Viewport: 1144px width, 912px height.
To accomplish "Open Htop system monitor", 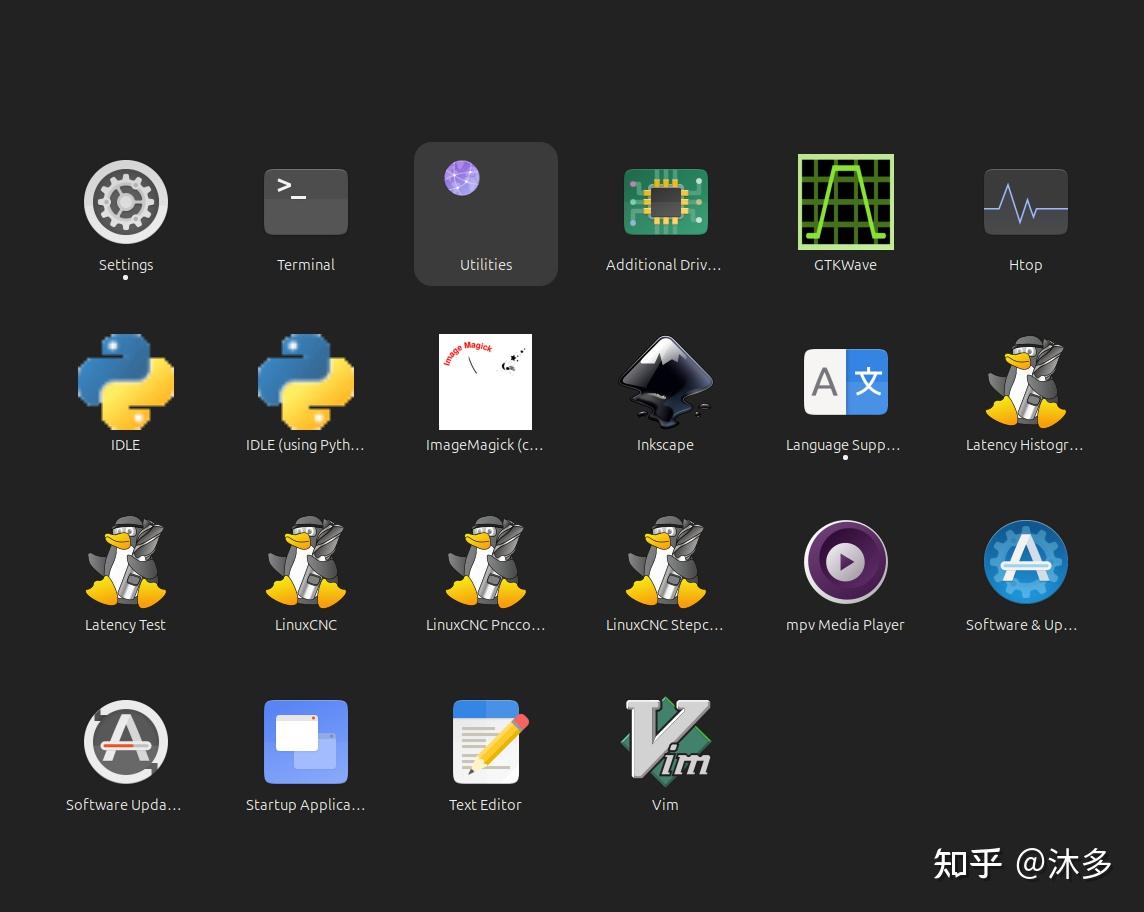I will 1026,201.
